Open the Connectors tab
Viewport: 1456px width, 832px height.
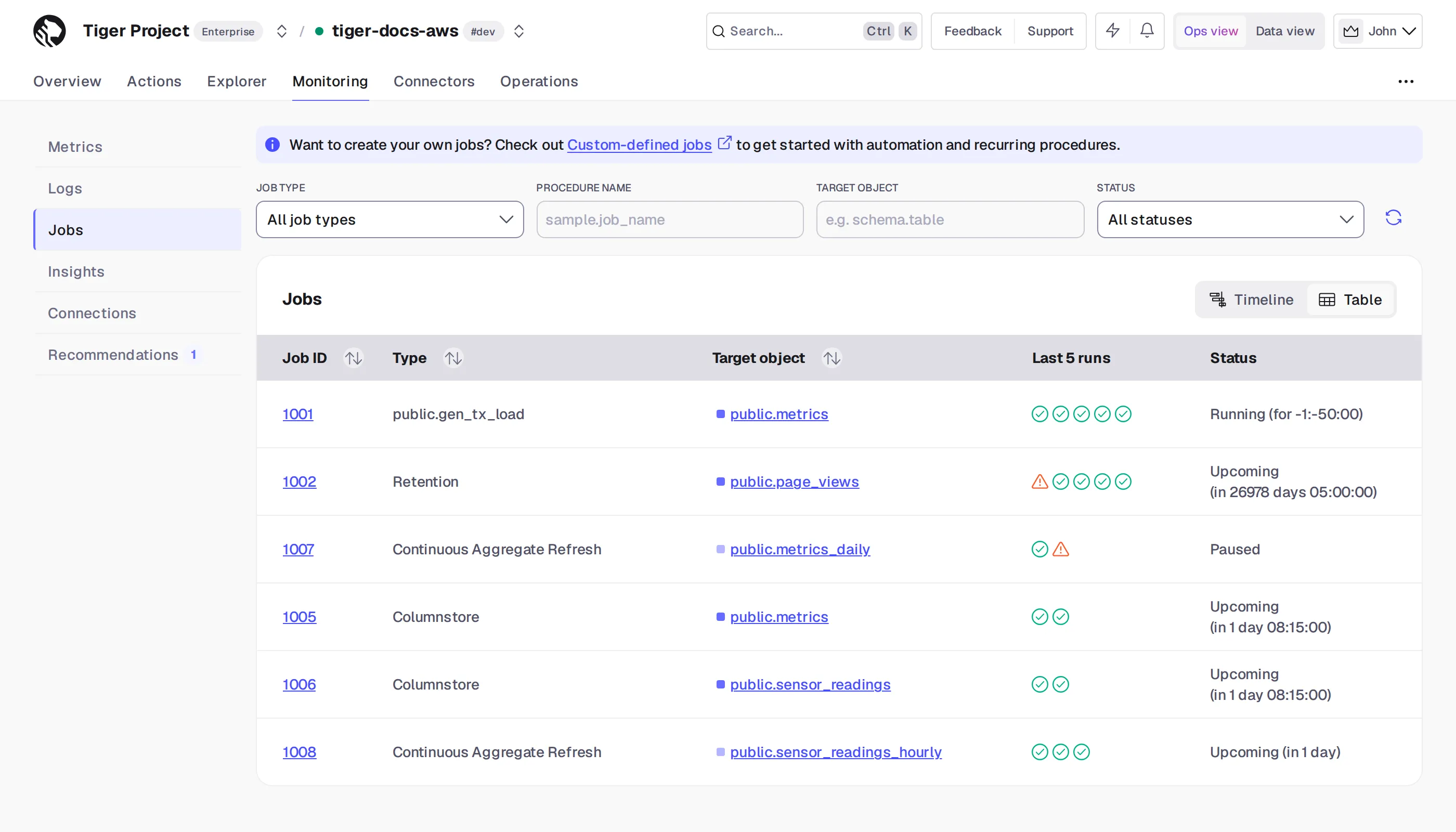(x=434, y=82)
